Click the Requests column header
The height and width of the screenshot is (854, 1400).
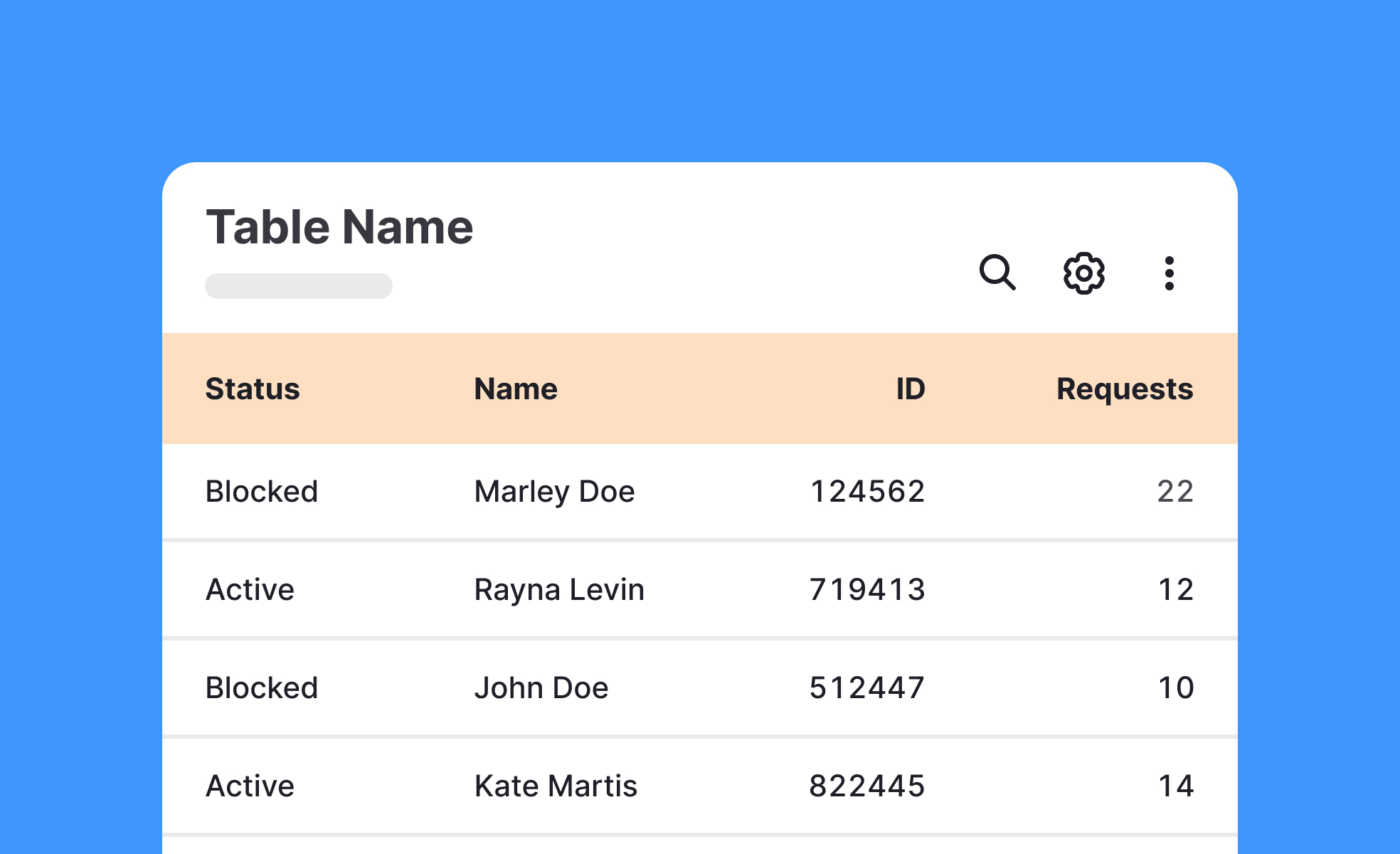(1124, 389)
